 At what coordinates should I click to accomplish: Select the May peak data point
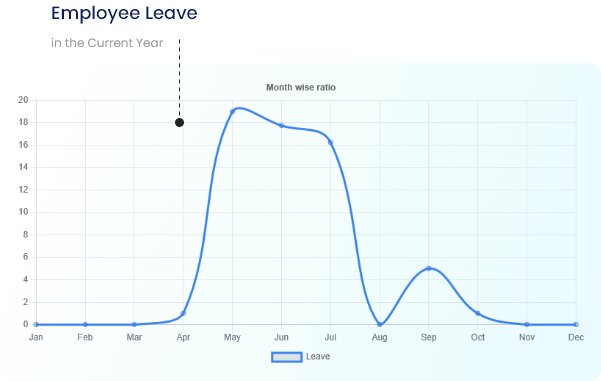(232, 112)
